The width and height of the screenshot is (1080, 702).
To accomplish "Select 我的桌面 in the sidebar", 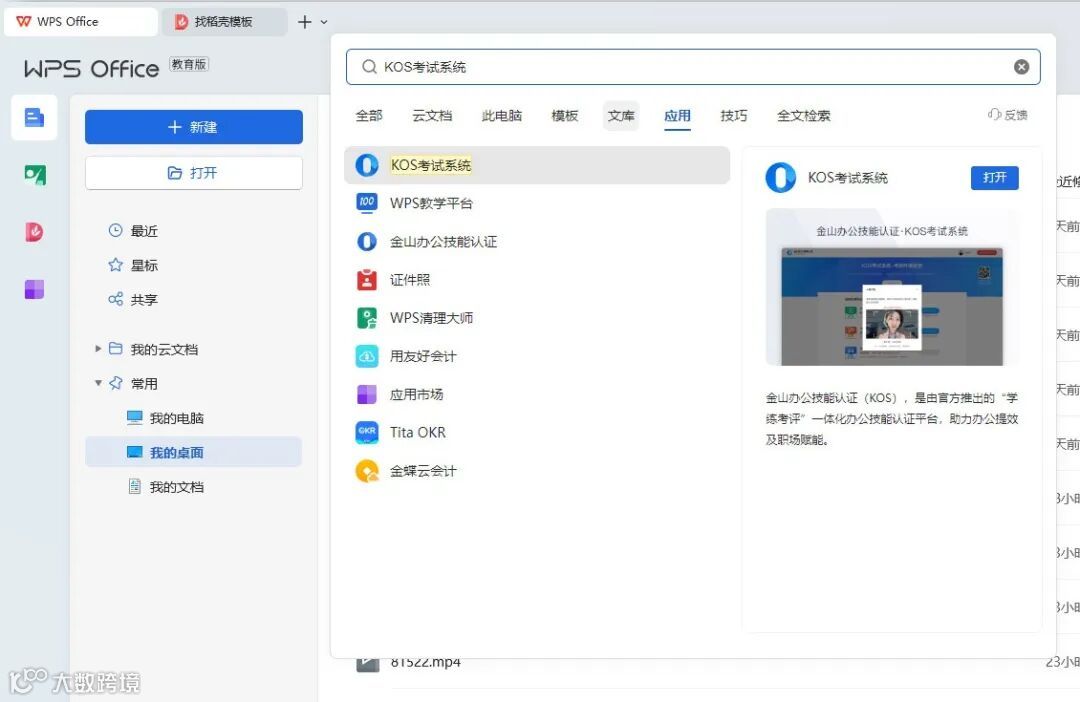I will pos(194,452).
